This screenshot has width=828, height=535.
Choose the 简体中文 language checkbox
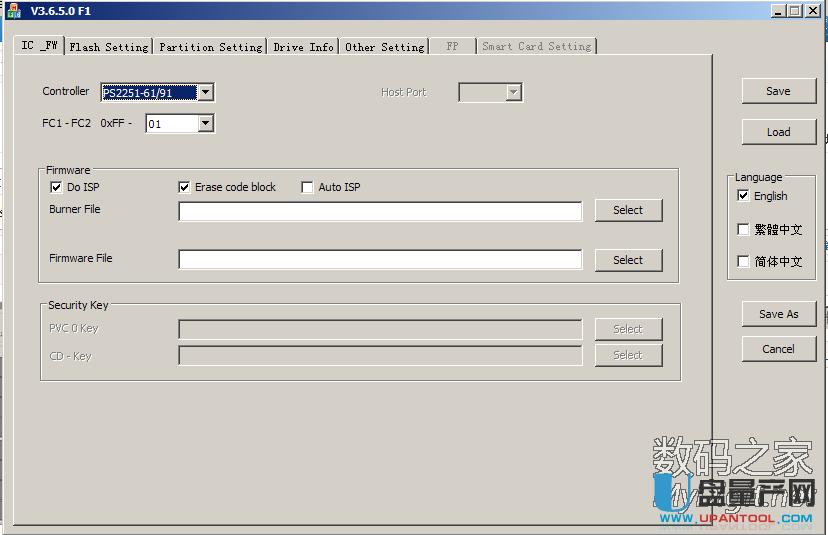(743, 261)
